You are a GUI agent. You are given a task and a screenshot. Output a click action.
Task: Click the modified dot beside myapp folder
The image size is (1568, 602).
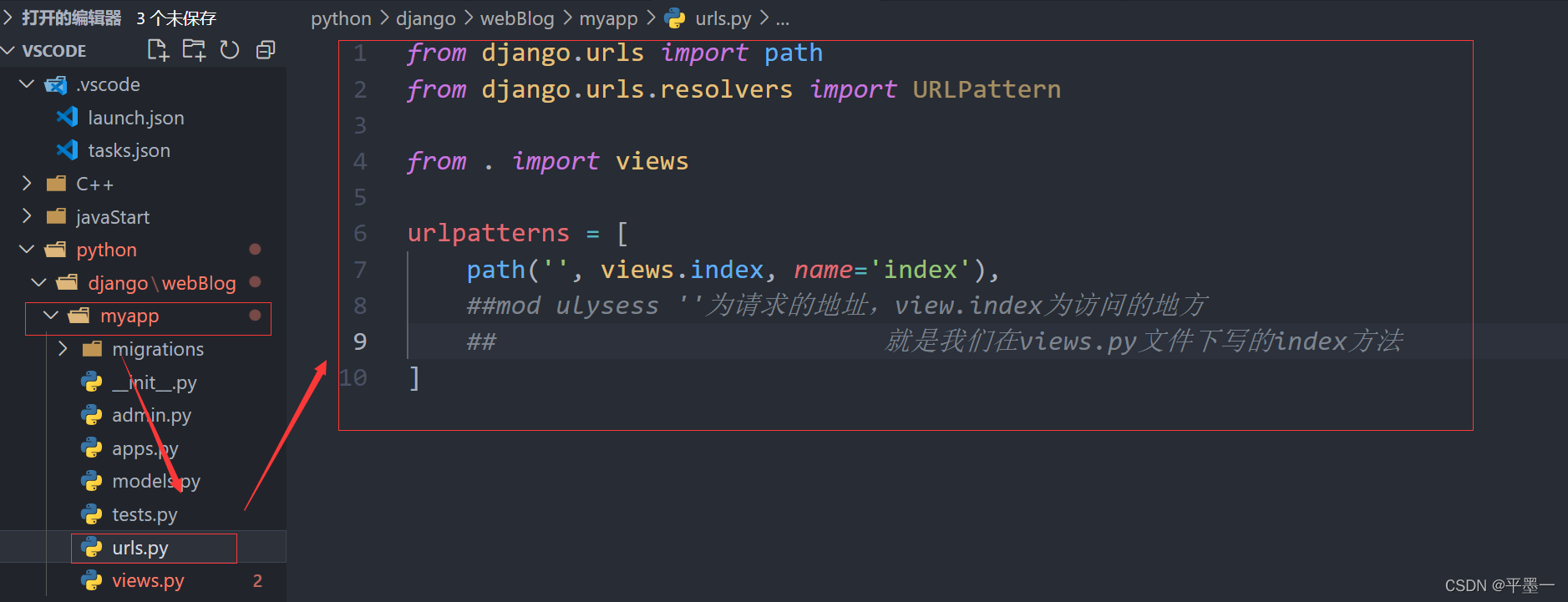[256, 316]
